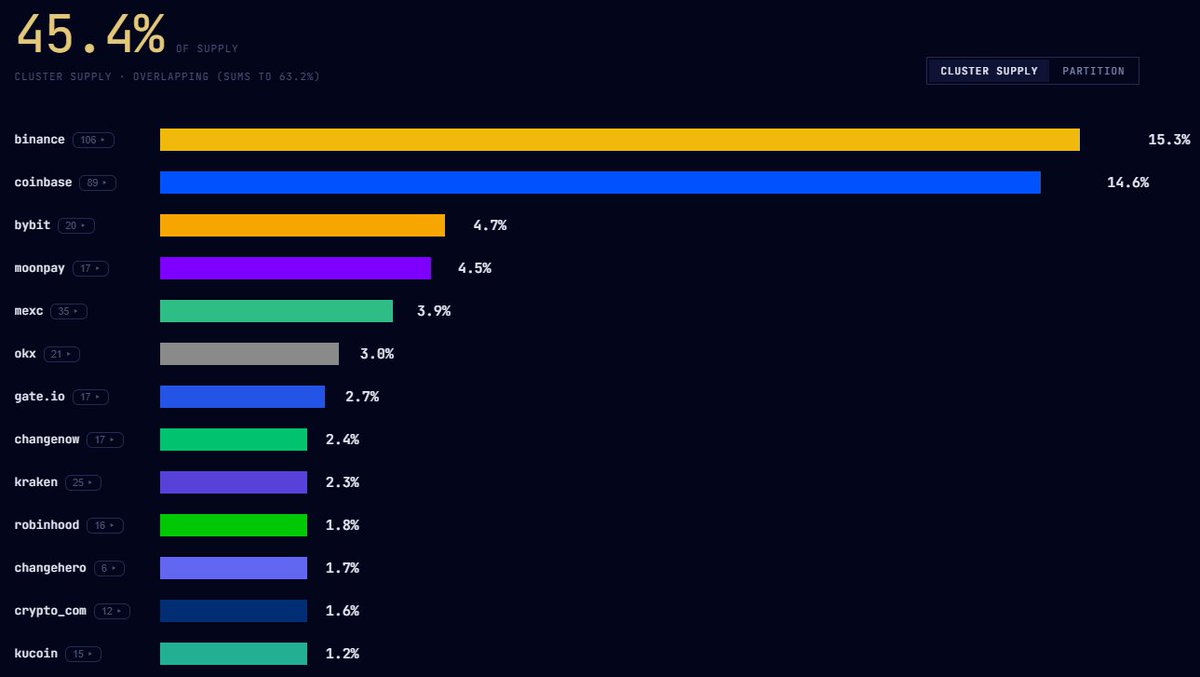The height and width of the screenshot is (677, 1200).
Task: Click the 2.3% value for kraken
Action: click(342, 483)
